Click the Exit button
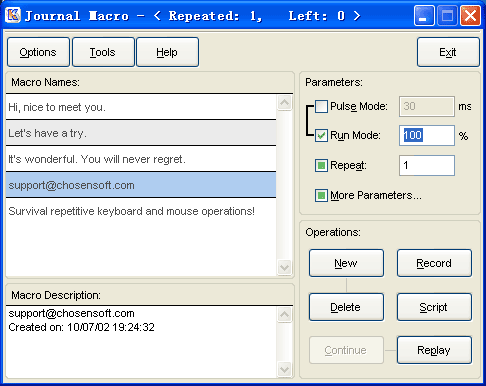The width and height of the screenshot is (486, 386). coord(448,52)
